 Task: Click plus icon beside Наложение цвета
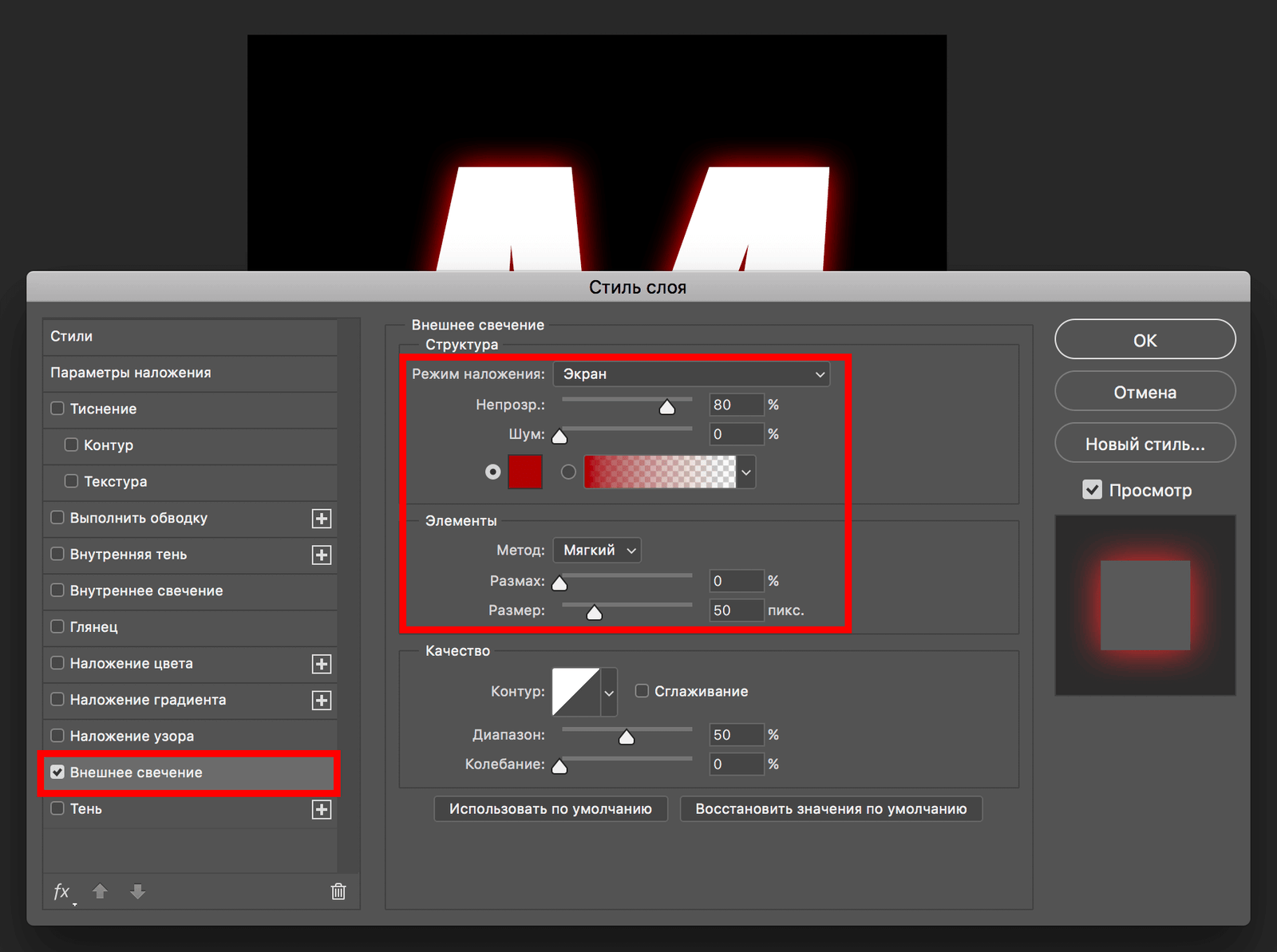click(322, 664)
